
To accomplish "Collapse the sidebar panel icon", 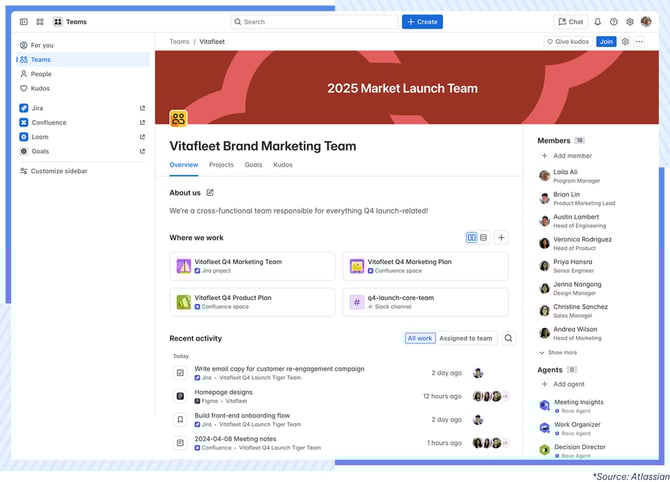I will (24, 22).
